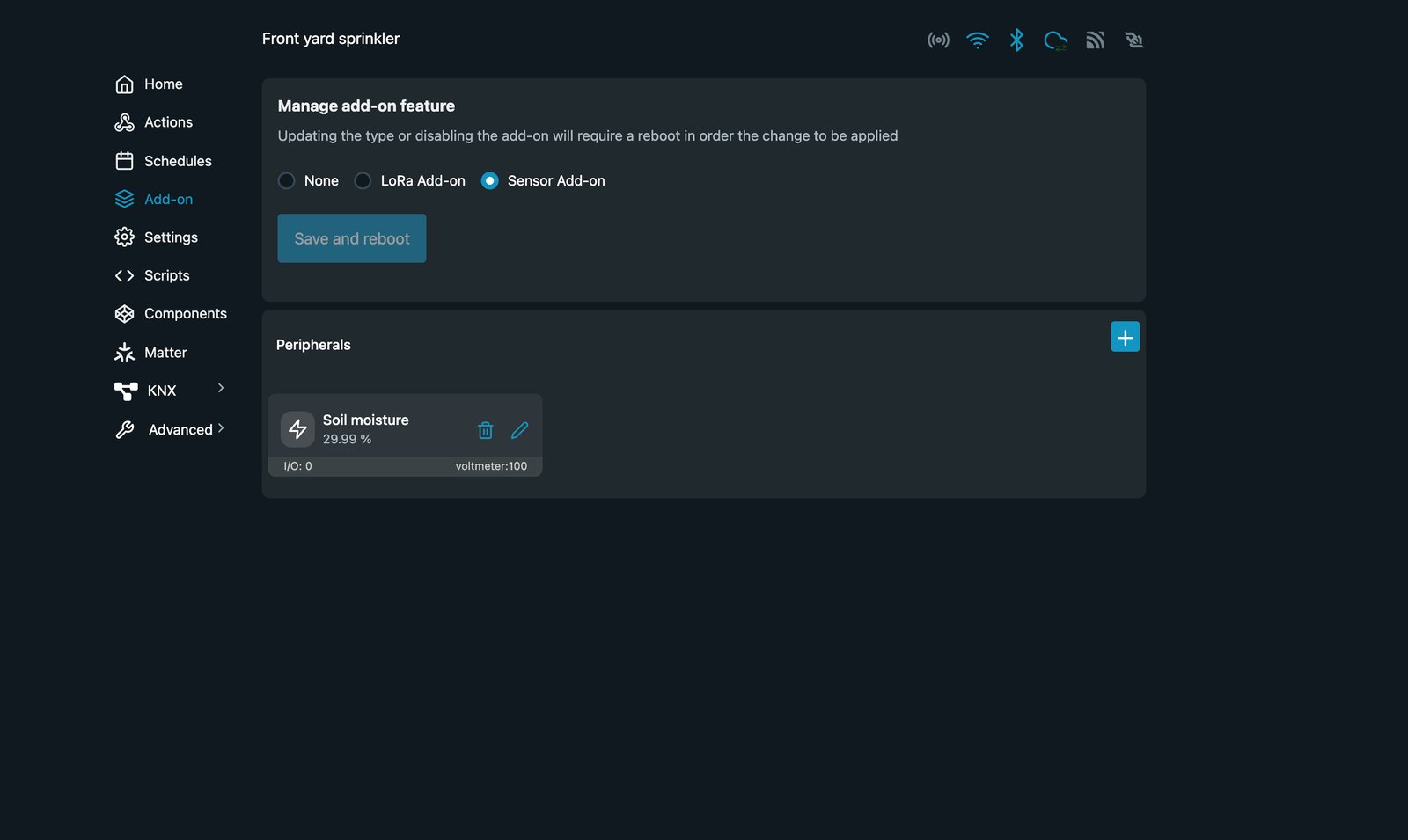
Task: Click the Bluetooth status icon
Action: tap(1016, 40)
